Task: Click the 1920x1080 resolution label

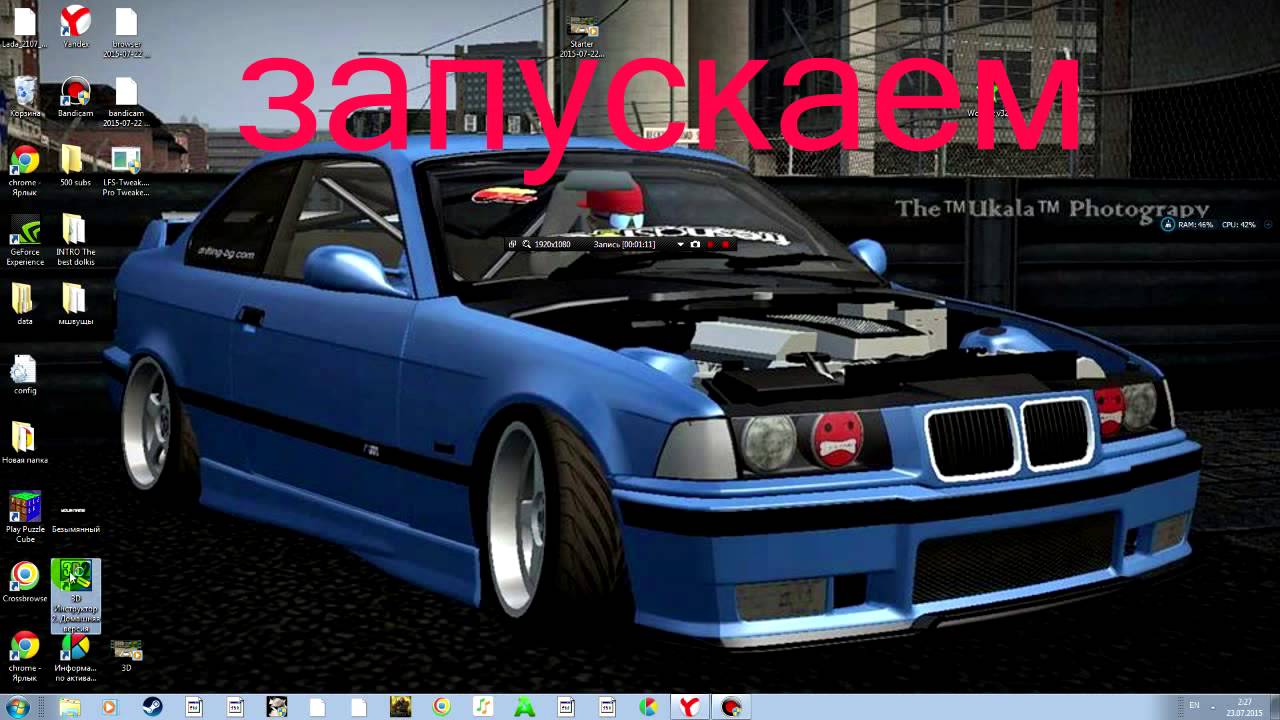Action: [553, 244]
